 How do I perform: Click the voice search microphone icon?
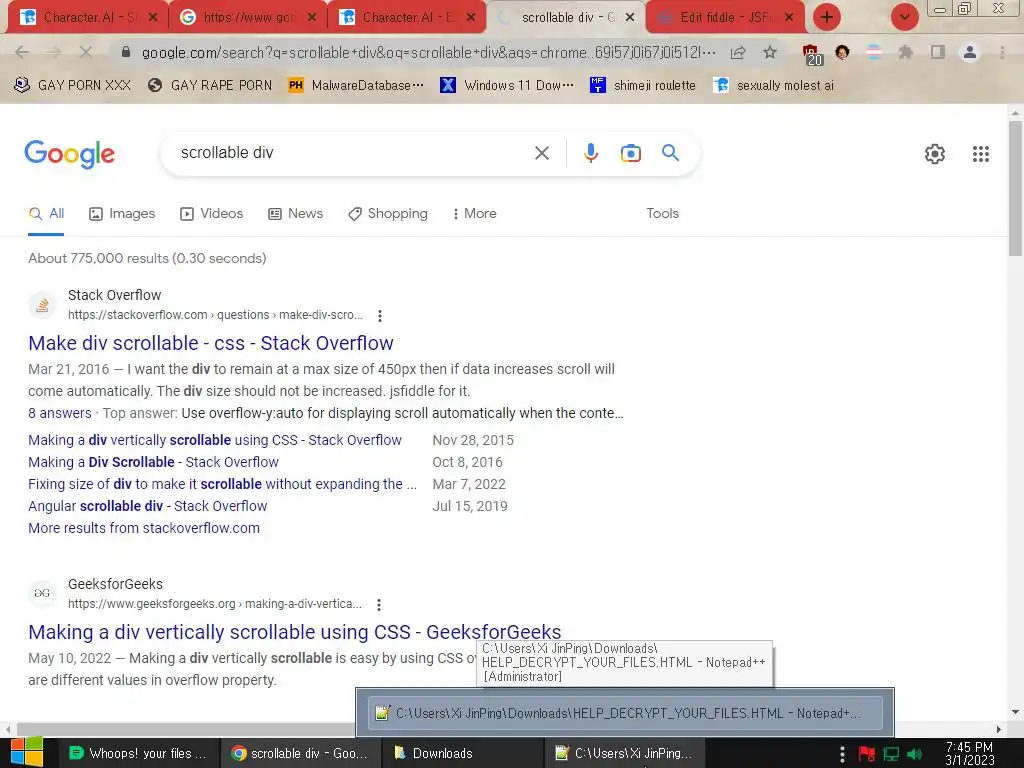click(x=590, y=153)
